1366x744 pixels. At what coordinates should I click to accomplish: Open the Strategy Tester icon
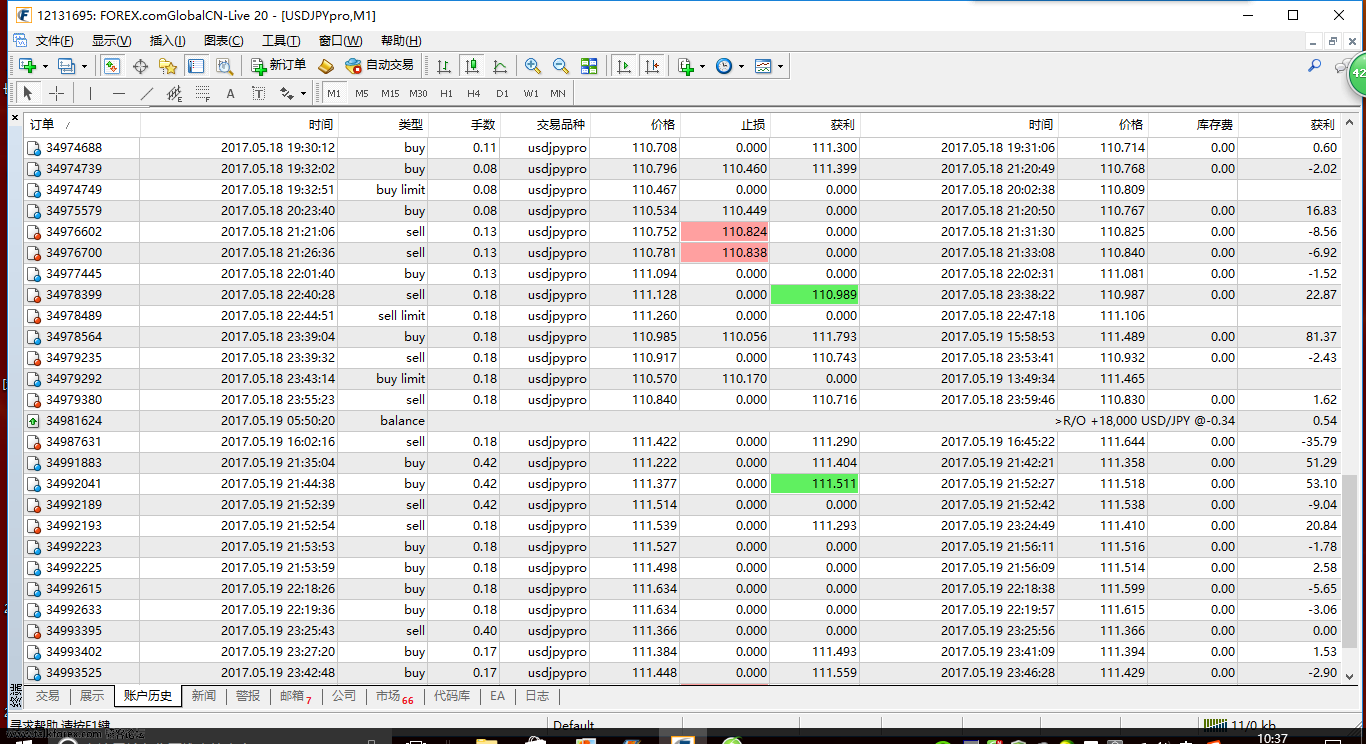click(x=224, y=66)
